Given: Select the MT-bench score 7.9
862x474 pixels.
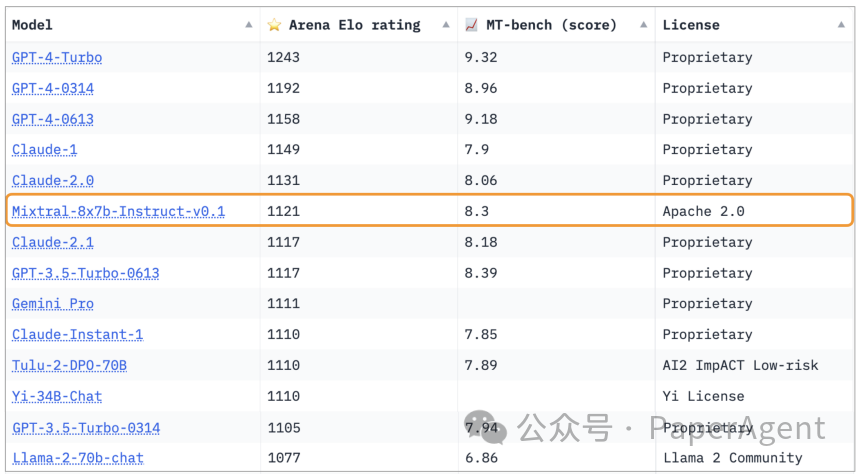Looking at the screenshot, I should [477, 150].
